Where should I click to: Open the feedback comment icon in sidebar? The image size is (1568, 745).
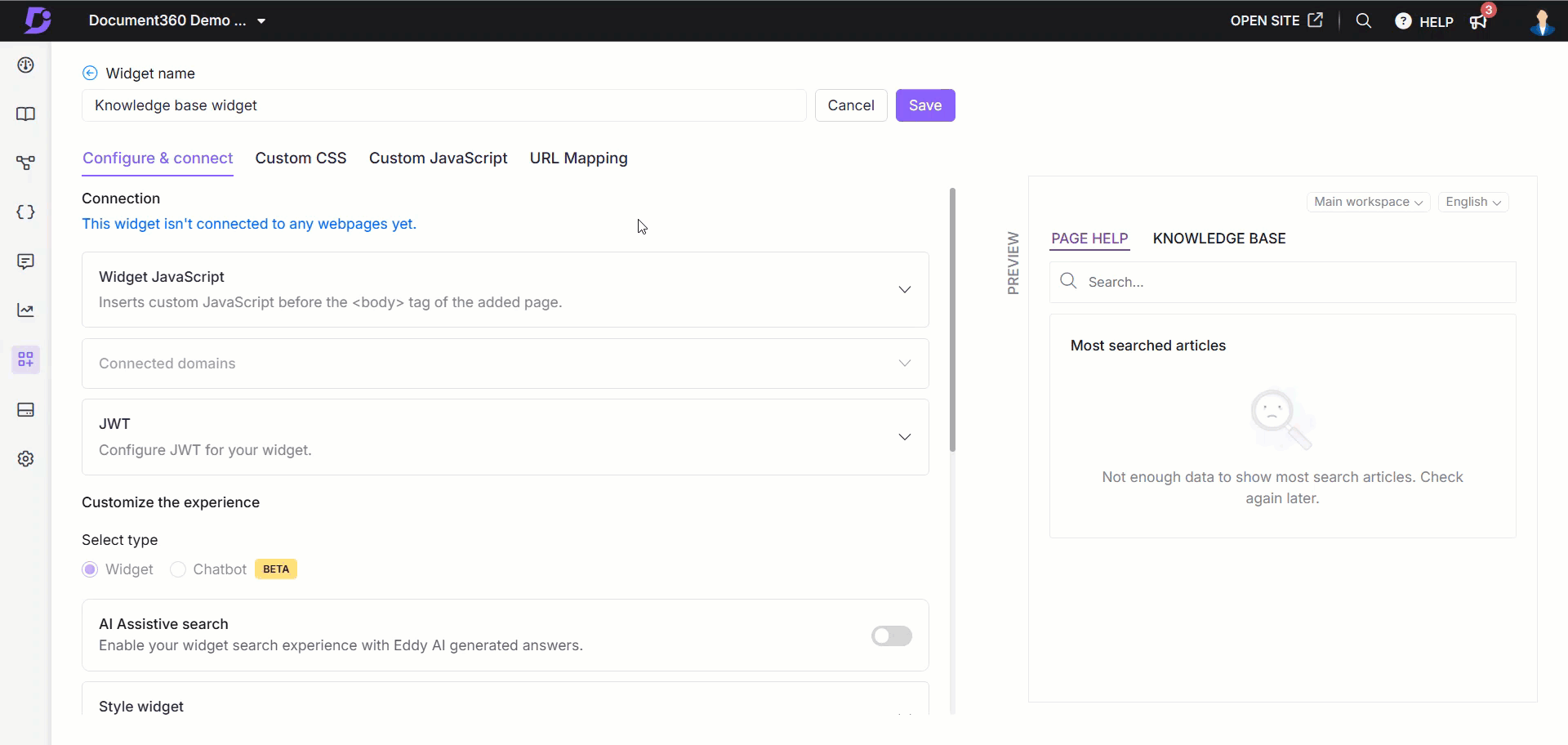(26, 261)
